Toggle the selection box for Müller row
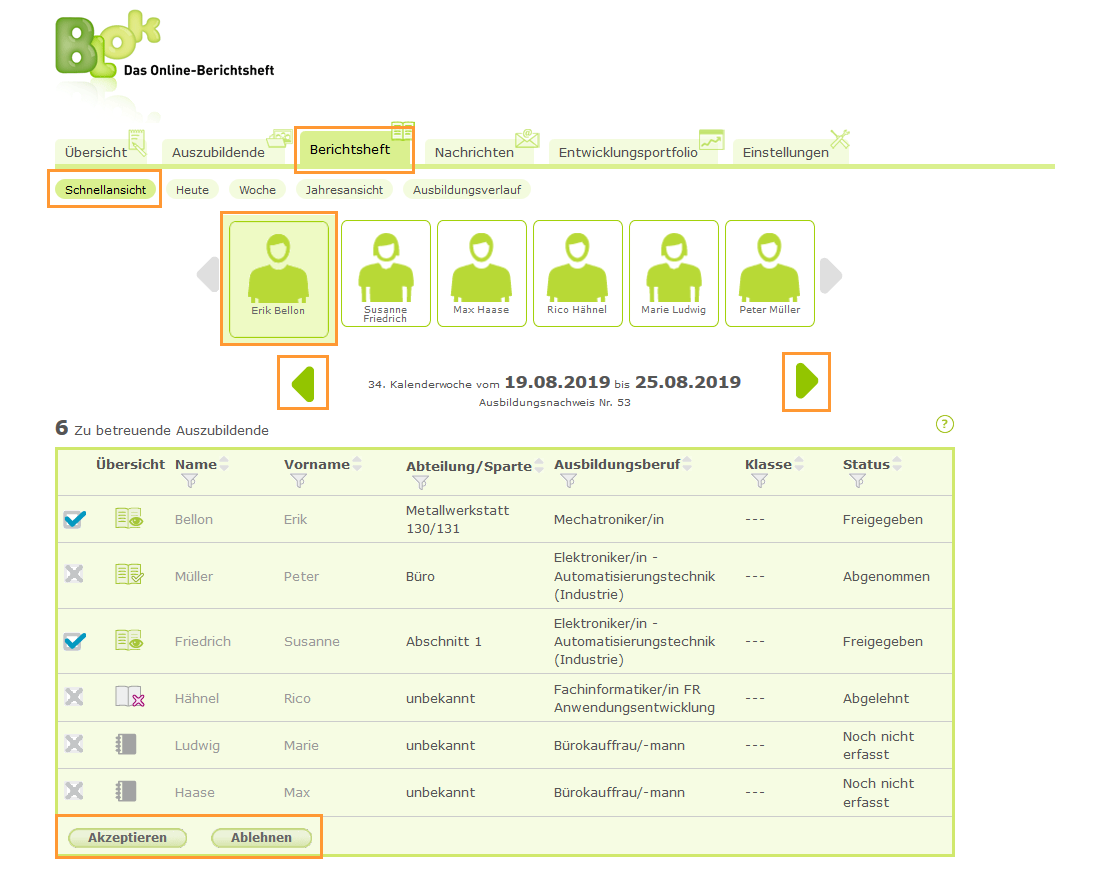 pyautogui.click(x=74, y=575)
